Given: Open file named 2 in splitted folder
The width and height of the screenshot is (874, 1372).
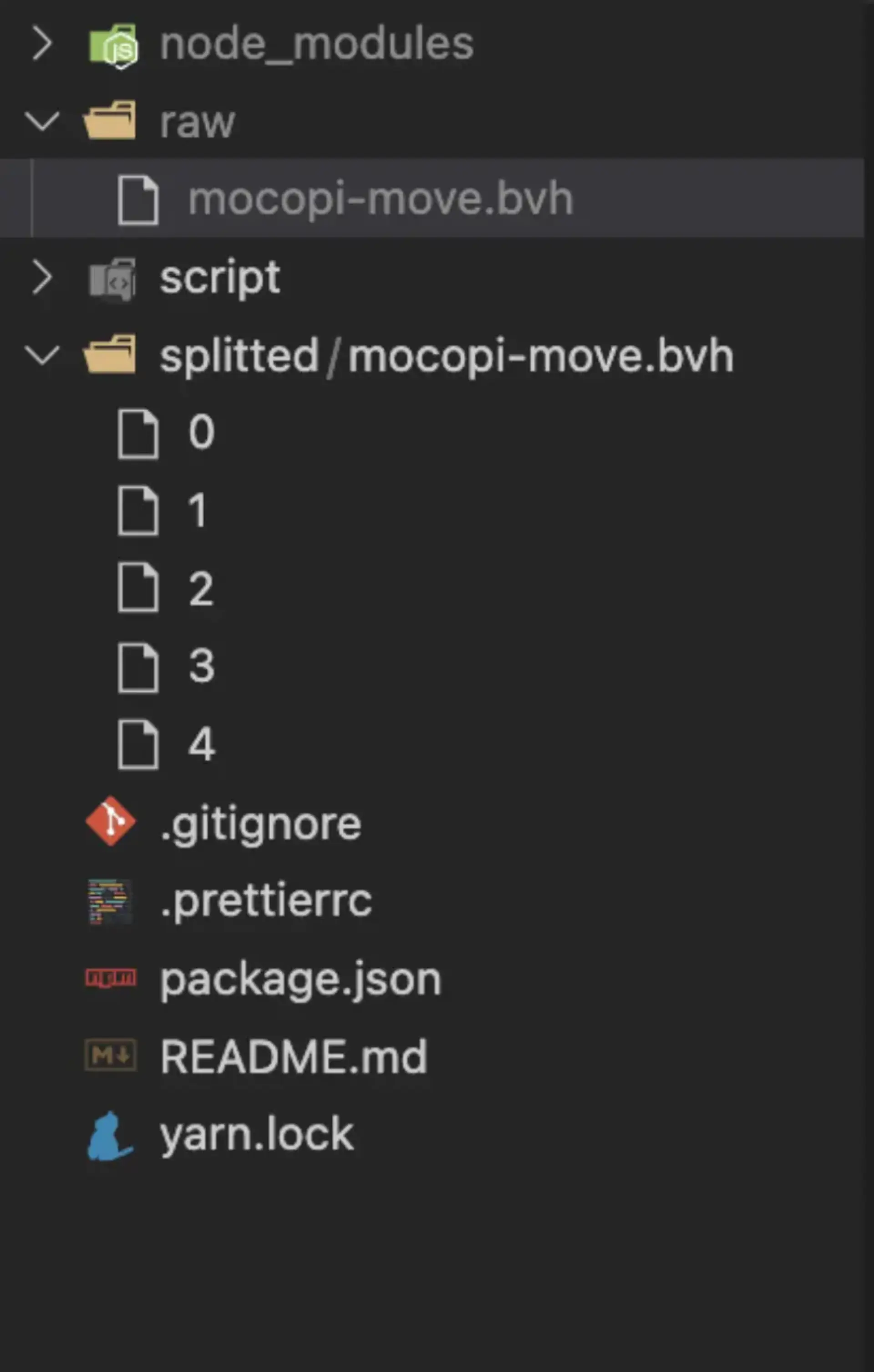Looking at the screenshot, I should click(201, 588).
